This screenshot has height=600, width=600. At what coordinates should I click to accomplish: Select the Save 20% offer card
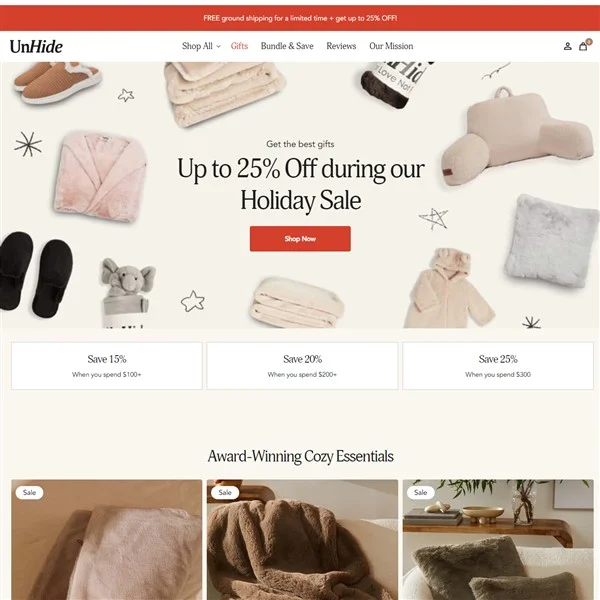pos(302,366)
